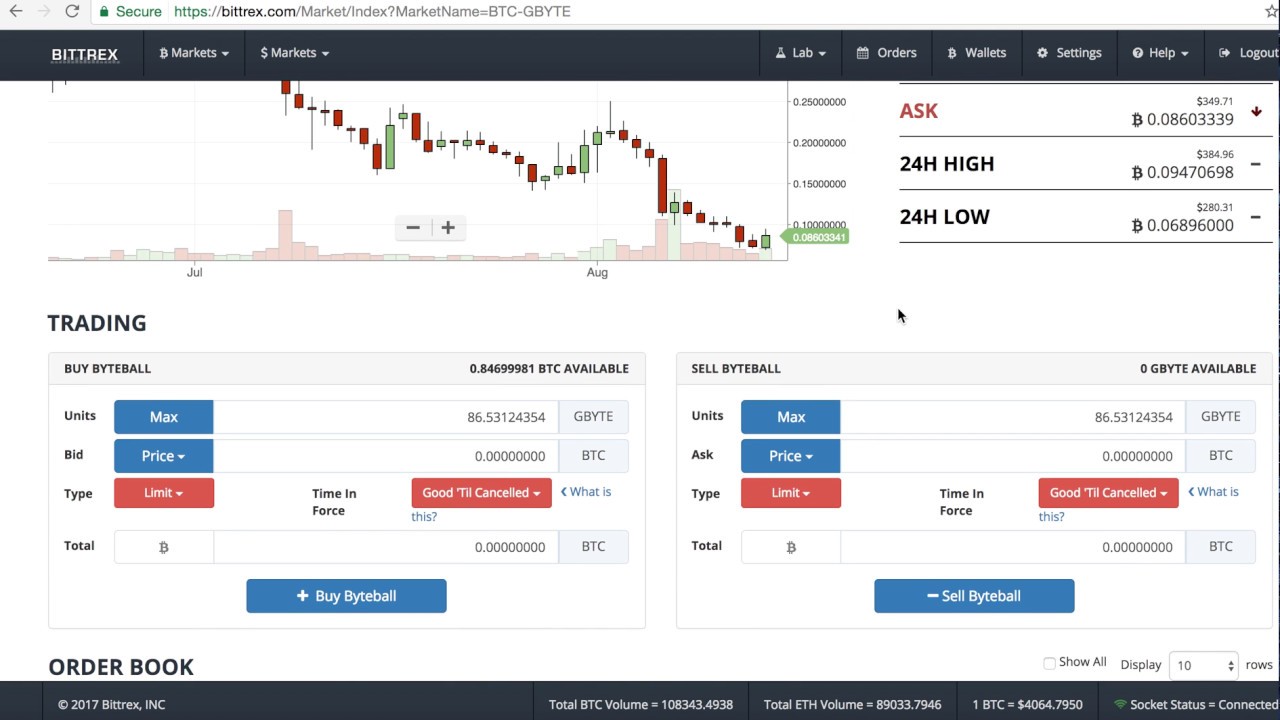Open Limit type dropdown in Sell panel
1280x720 pixels.
pyautogui.click(x=791, y=493)
